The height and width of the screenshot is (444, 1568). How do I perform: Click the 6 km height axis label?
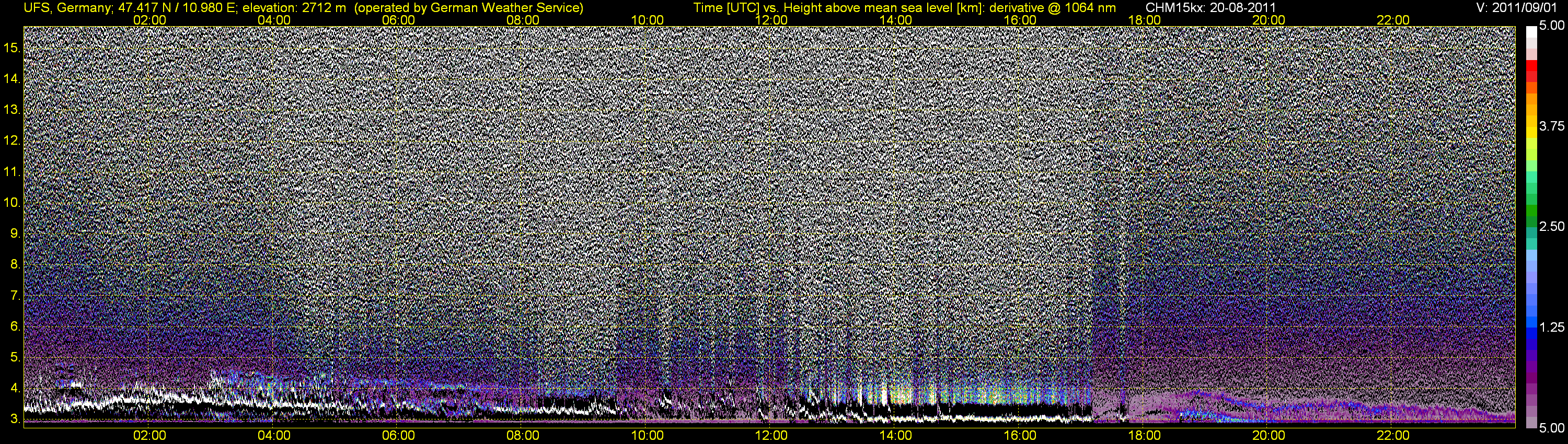coord(15,326)
